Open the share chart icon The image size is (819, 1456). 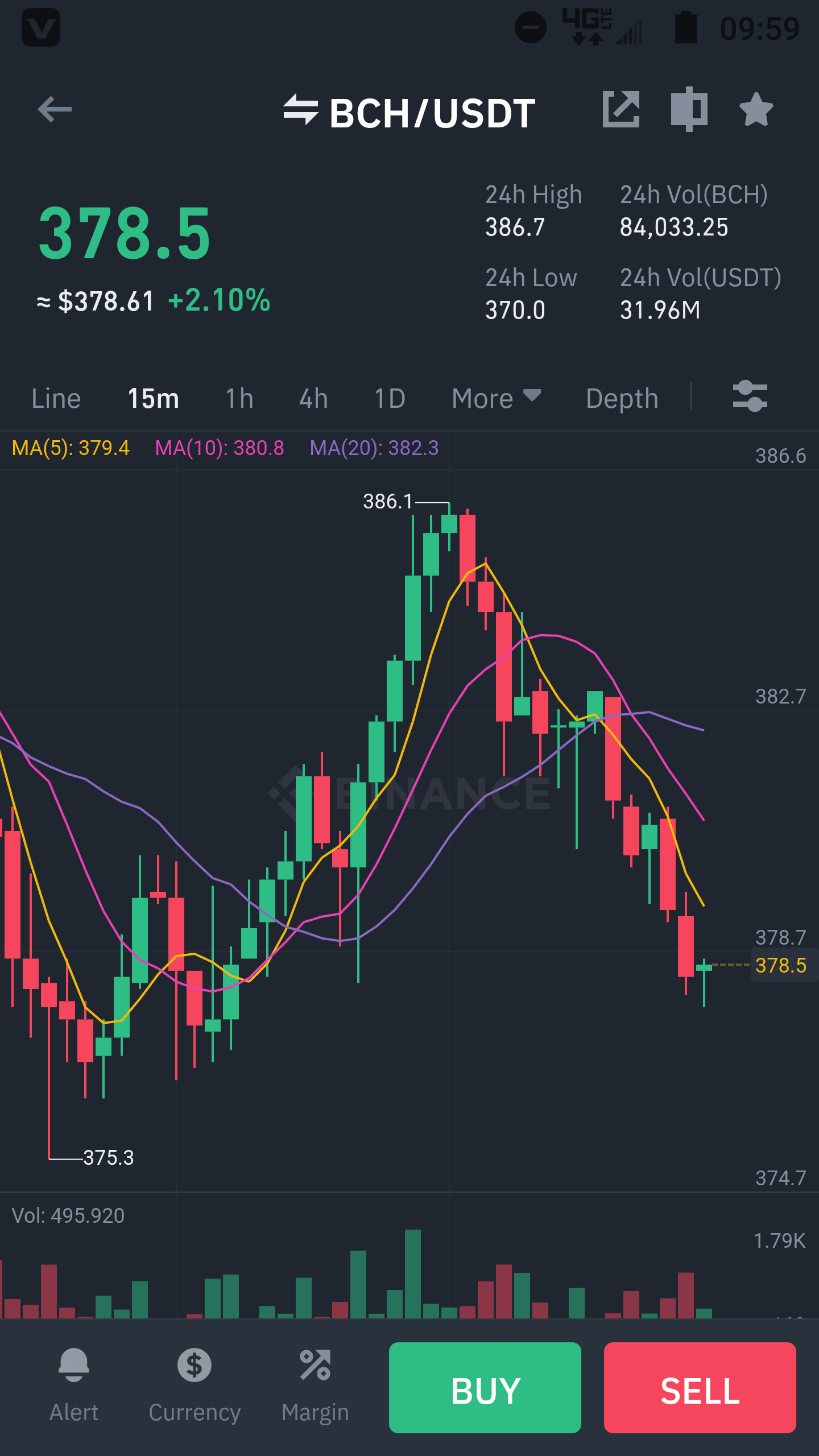click(621, 109)
